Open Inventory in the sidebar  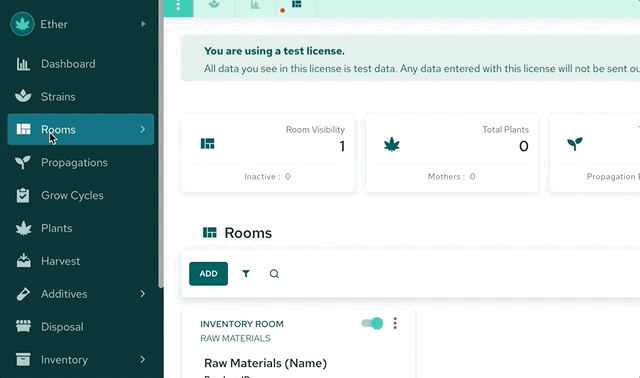click(64, 360)
